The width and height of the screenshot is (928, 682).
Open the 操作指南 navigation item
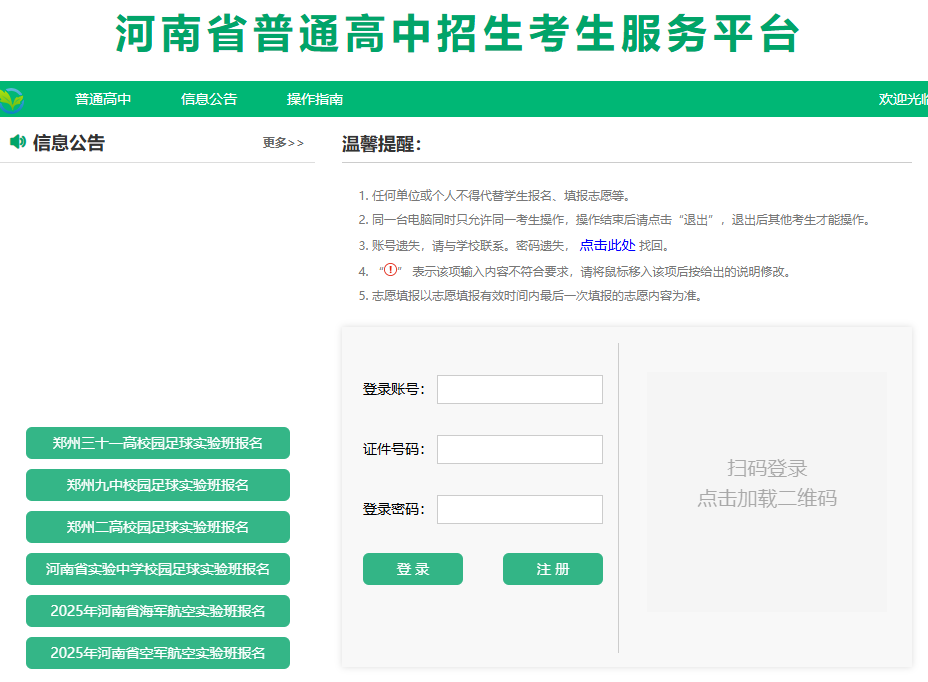coord(315,99)
